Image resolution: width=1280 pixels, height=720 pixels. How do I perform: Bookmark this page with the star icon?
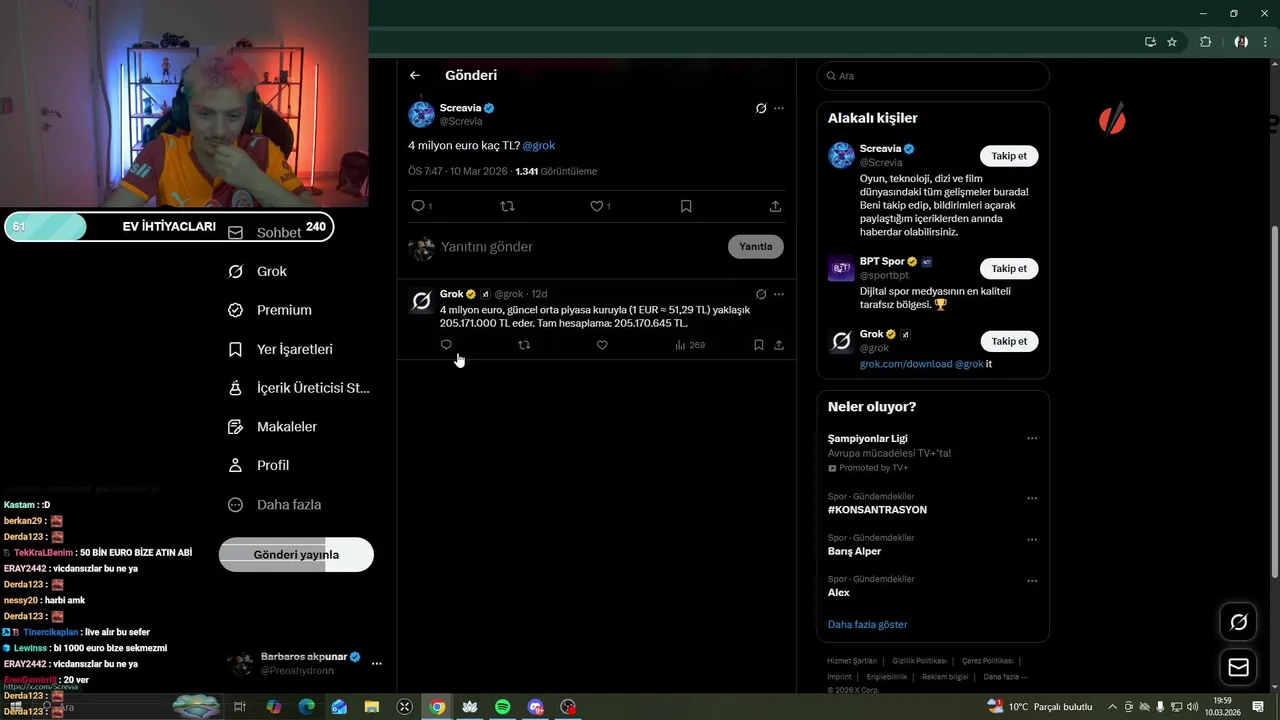coord(1172,42)
